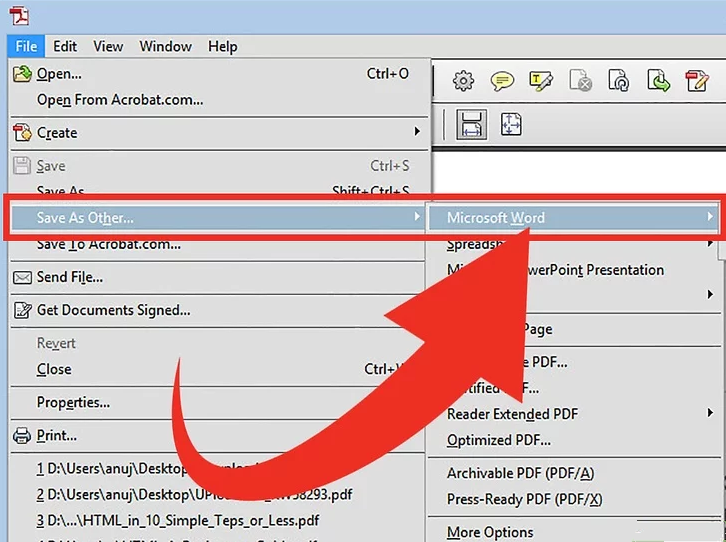Image resolution: width=726 pixels, height=542 pixels.
Task: Expand the Create submenu
Action: coord(218,133)
